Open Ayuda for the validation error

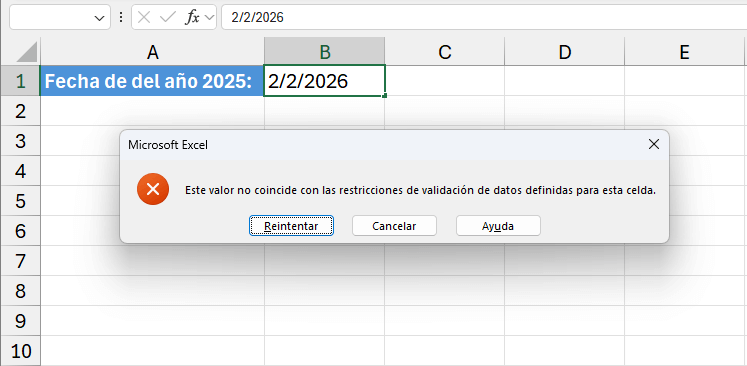coord(498,225)
